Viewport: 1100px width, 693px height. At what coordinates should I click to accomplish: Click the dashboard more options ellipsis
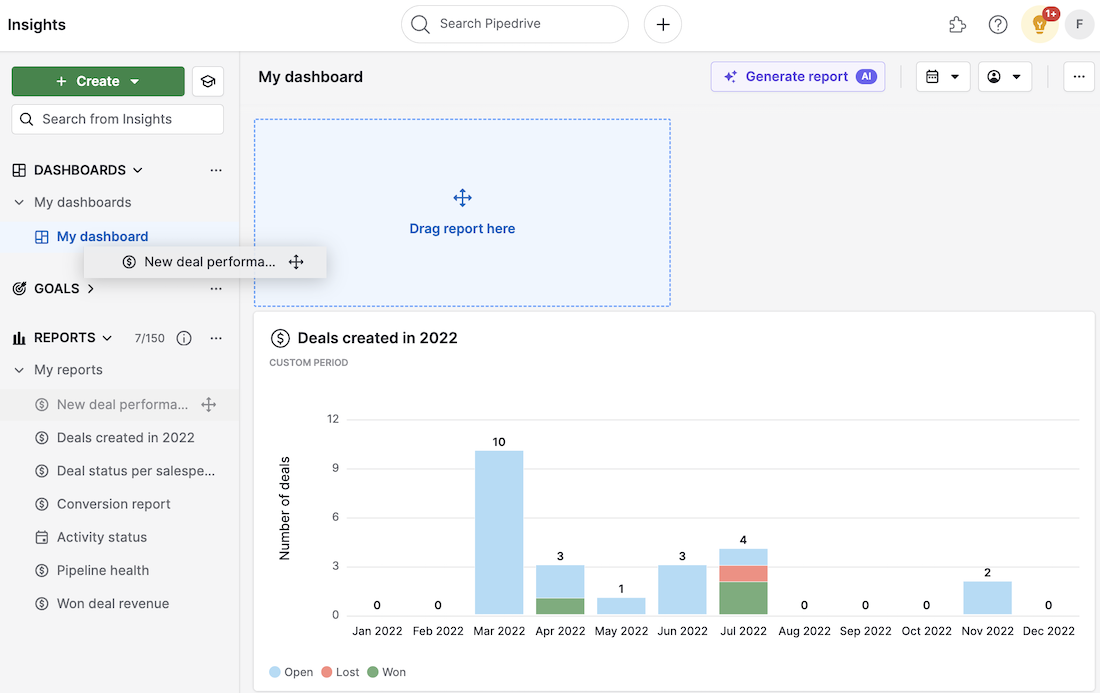point(1079,76)
